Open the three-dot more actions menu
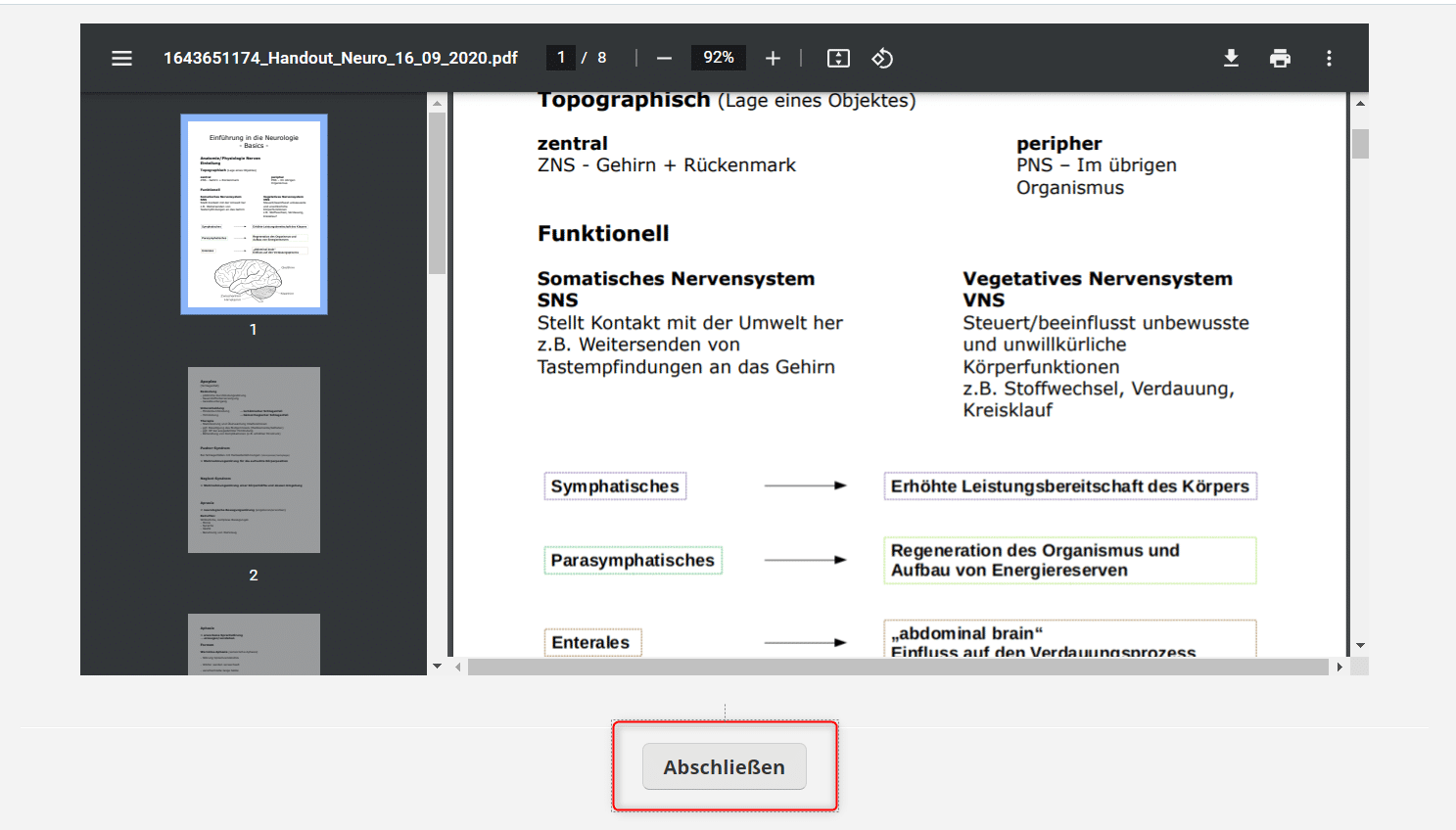The height and width of the screenshot is (830, 1456). pos(1329,59)
